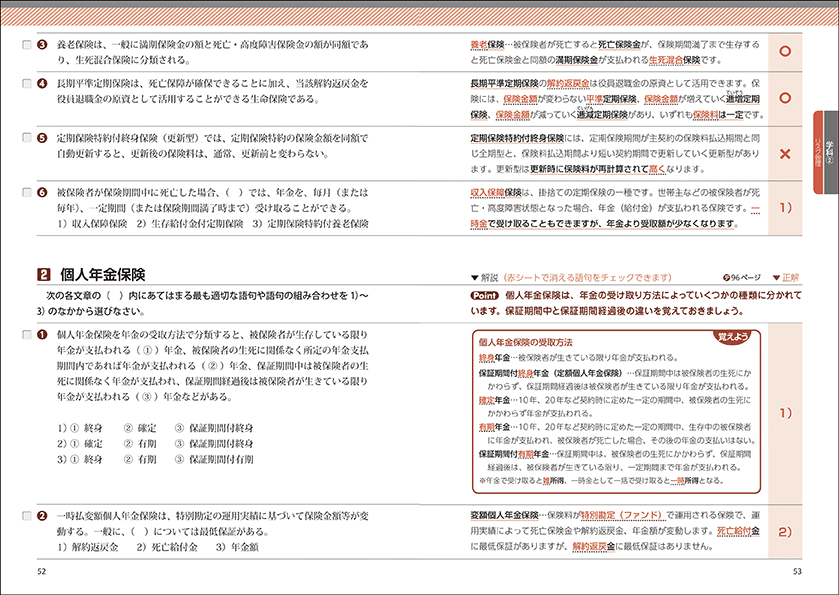
Task: Choose answer row 3) ending with 保証期間付有期
Action: (x=155, y=459)
